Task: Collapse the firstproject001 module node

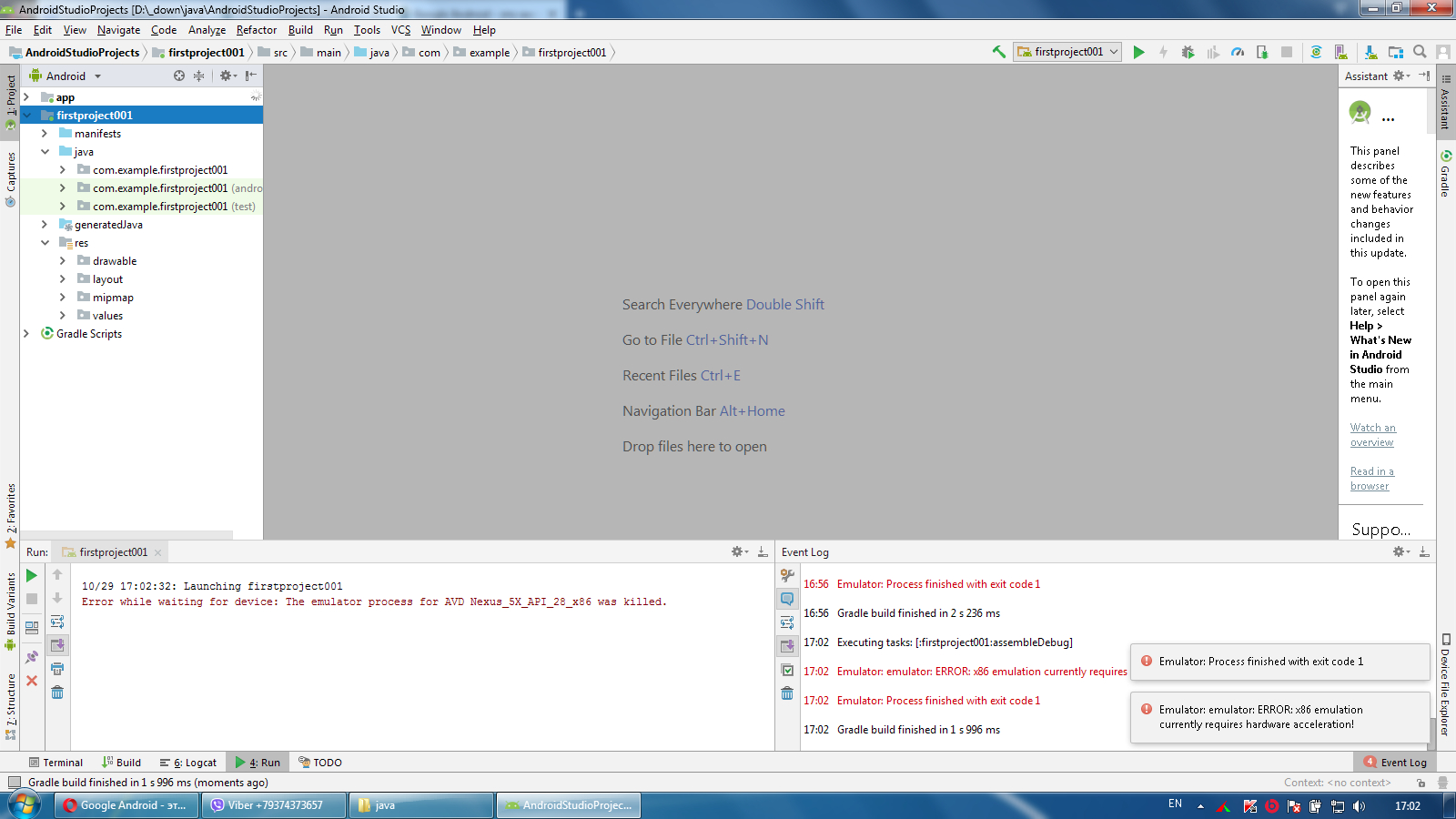Action: 26,115
